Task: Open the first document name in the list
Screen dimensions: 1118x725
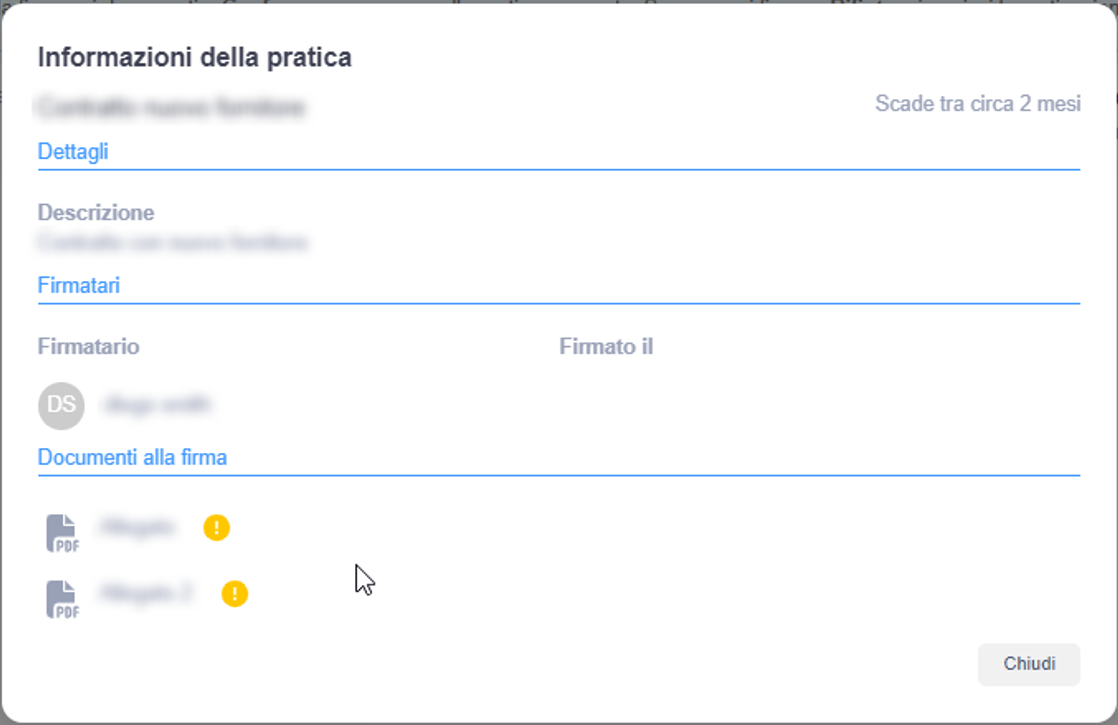Action: pos(138,527)
